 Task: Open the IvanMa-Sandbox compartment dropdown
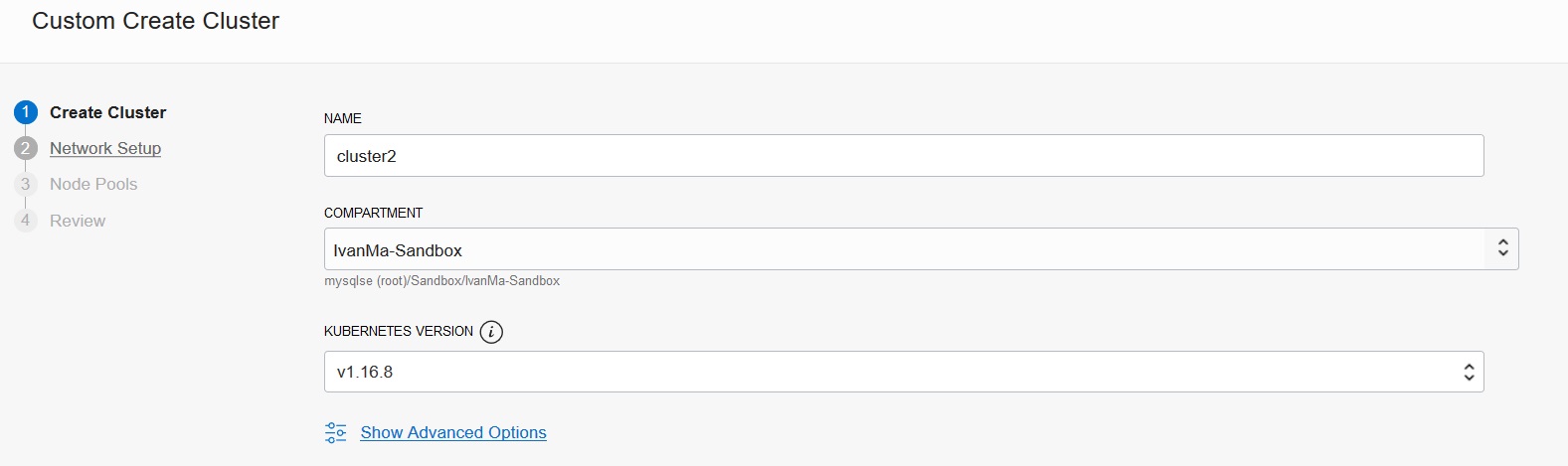pyautogui.click(x=903, y=249)
